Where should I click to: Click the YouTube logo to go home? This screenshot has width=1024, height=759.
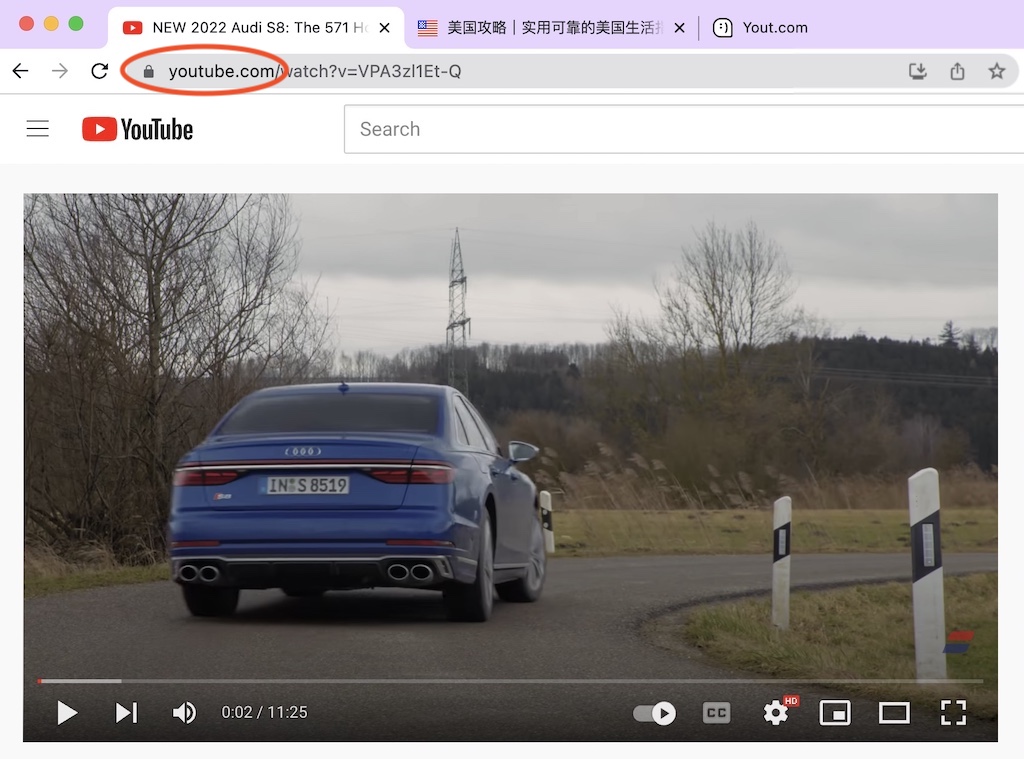[x=137, y=128]
